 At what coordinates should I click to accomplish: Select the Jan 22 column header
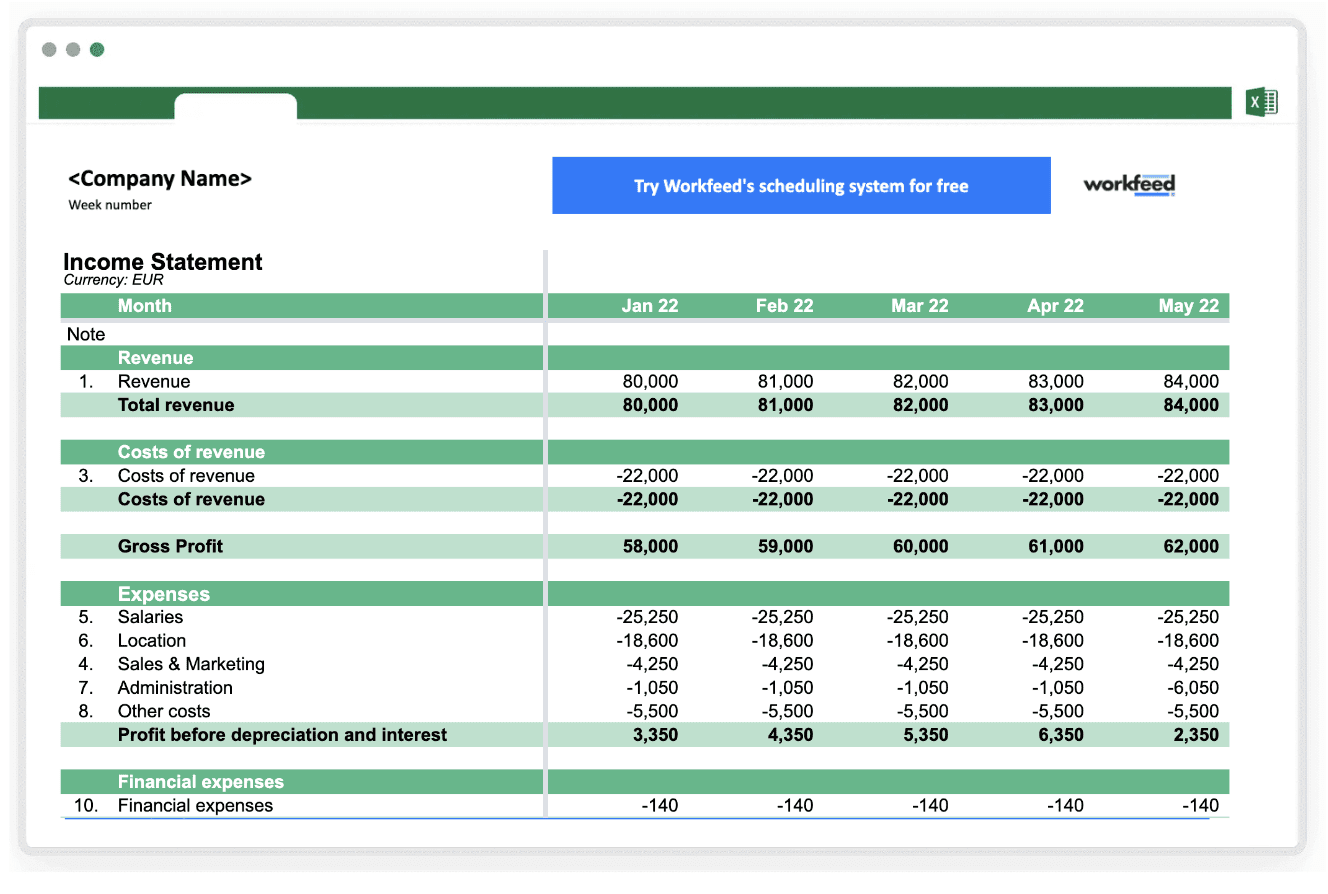650,306
